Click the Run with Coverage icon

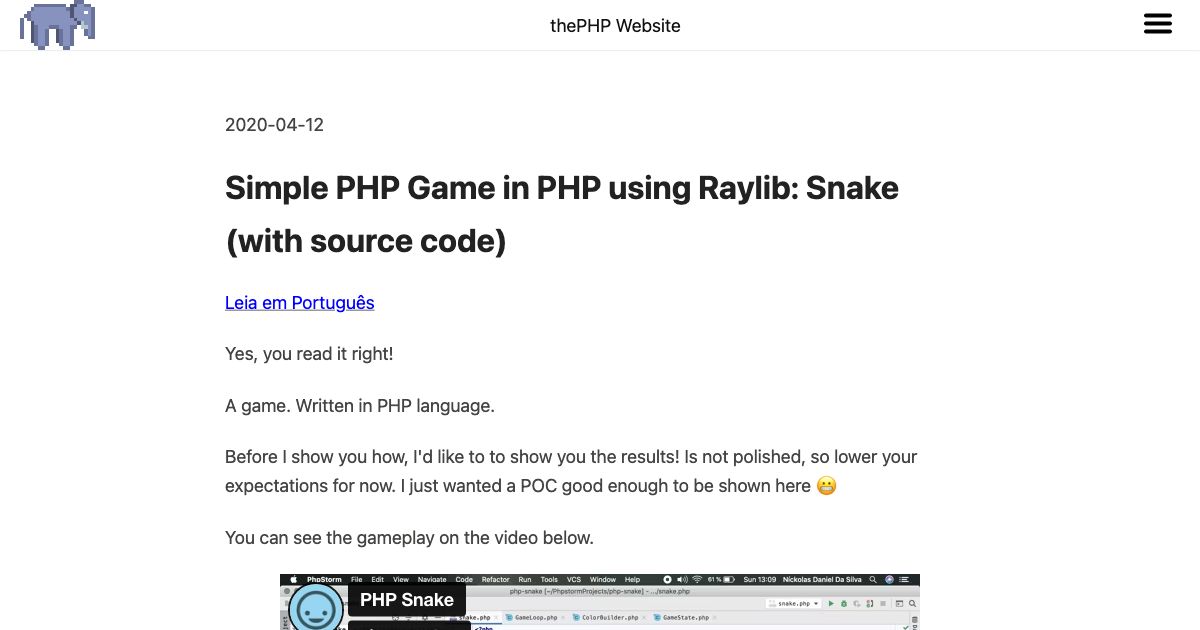(857, 603)
